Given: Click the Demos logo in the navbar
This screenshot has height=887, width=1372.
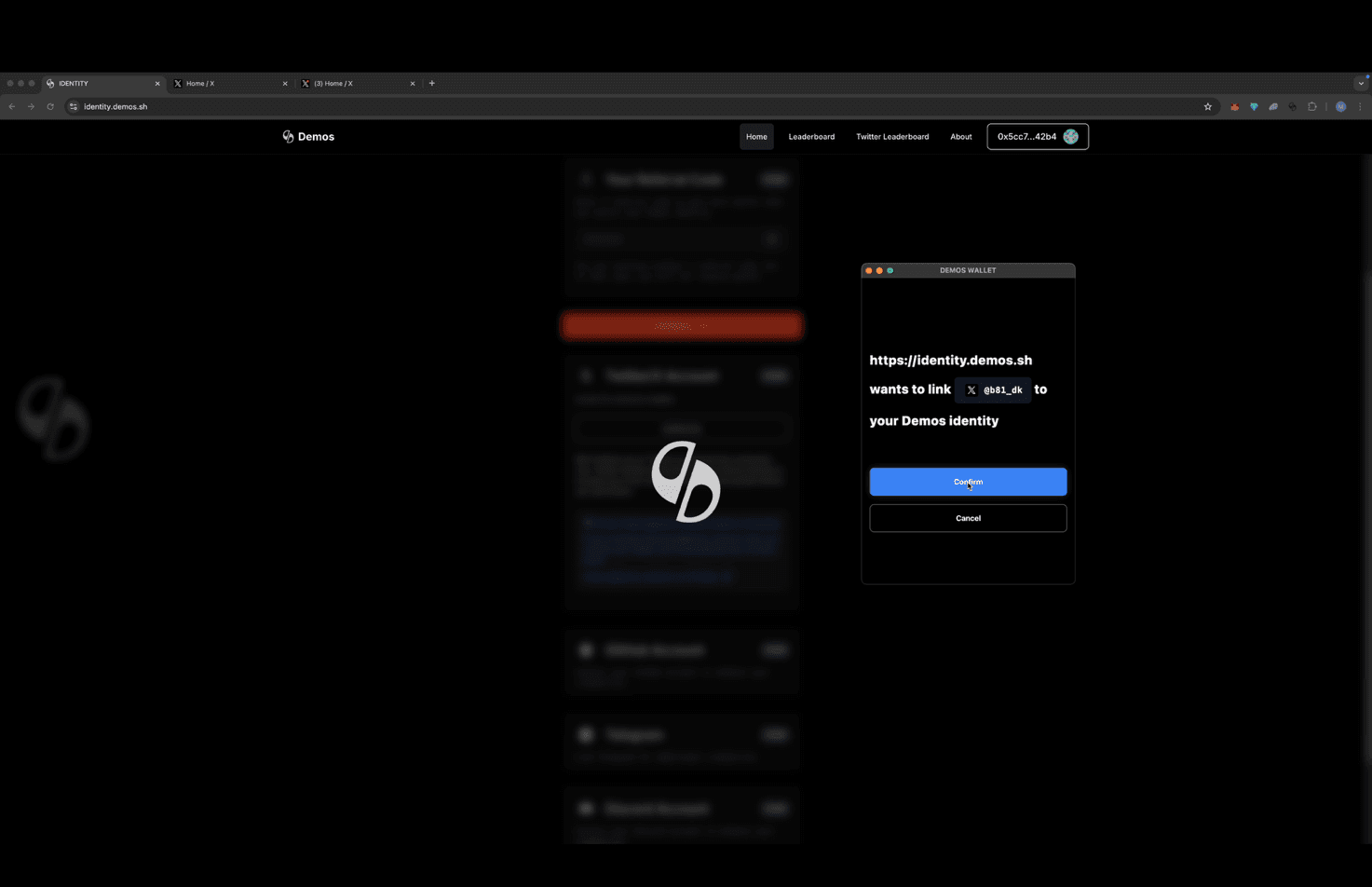Looking at the screenshot, I should click(307, 136).
